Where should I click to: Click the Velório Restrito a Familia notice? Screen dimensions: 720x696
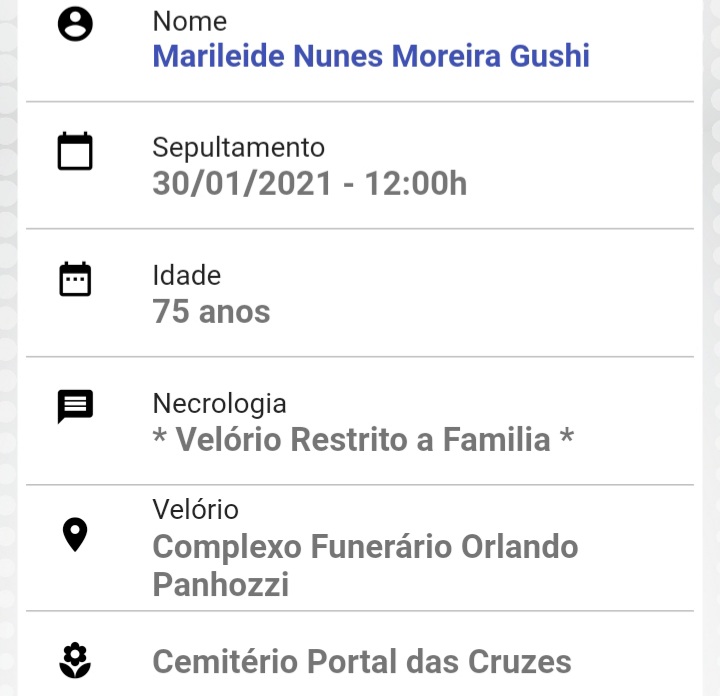point(363,439)
